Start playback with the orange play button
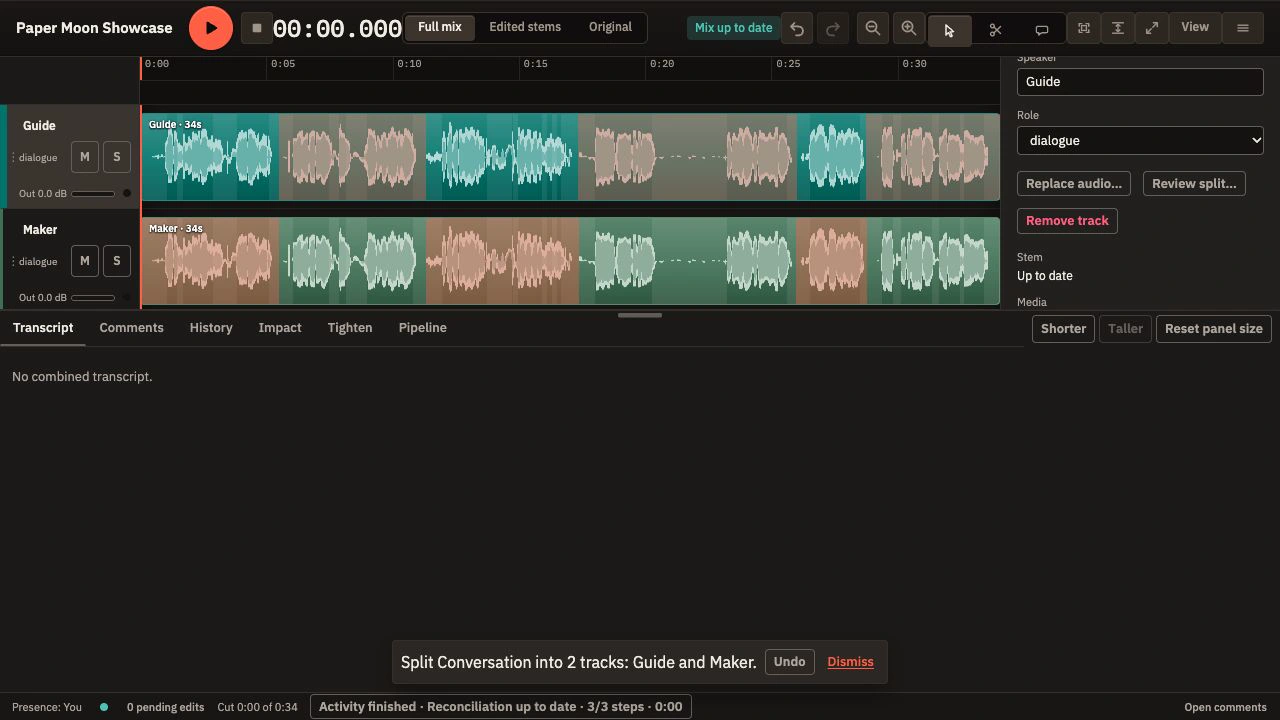 point(211,28)
